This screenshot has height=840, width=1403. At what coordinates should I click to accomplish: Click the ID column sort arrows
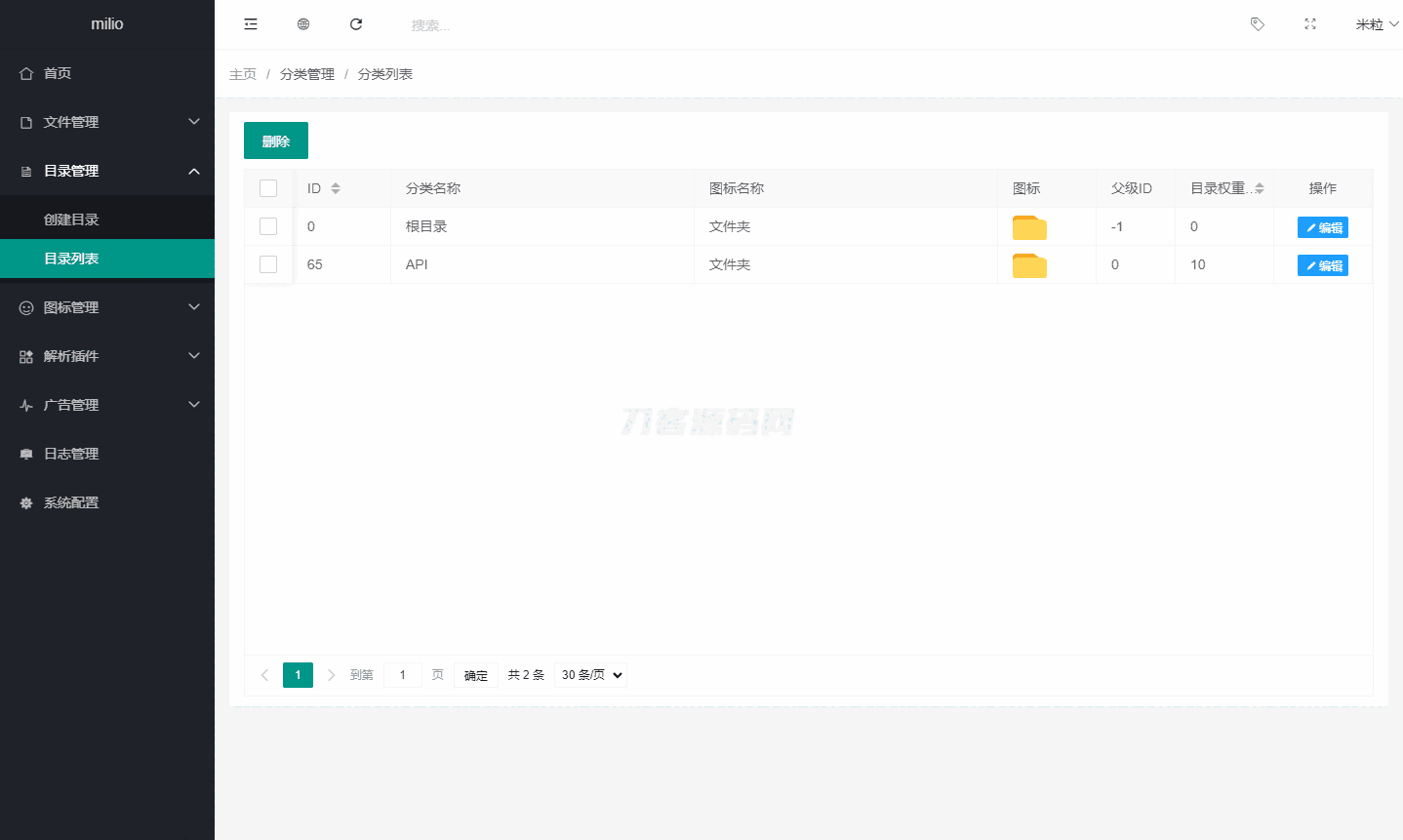pyautogui.click(x=338, y=187)
